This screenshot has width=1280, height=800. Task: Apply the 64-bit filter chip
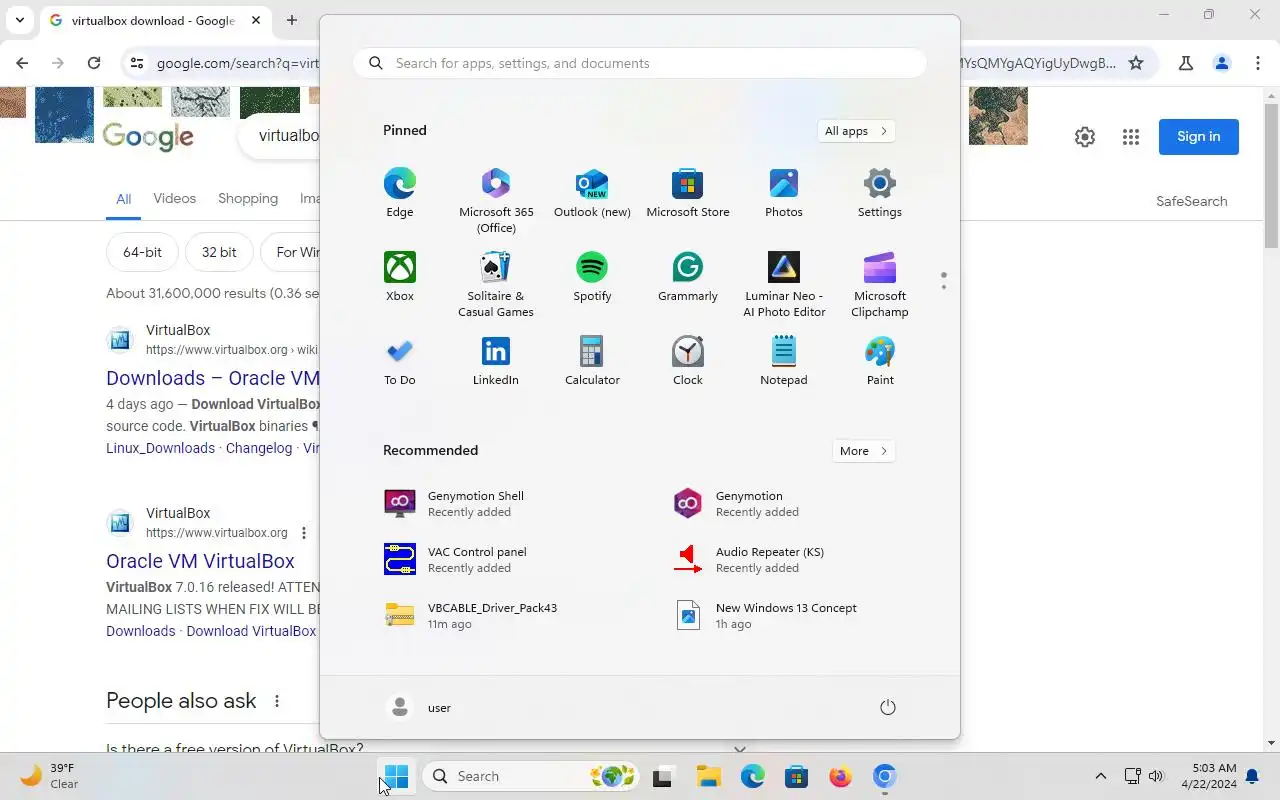[x=142, y=252]
